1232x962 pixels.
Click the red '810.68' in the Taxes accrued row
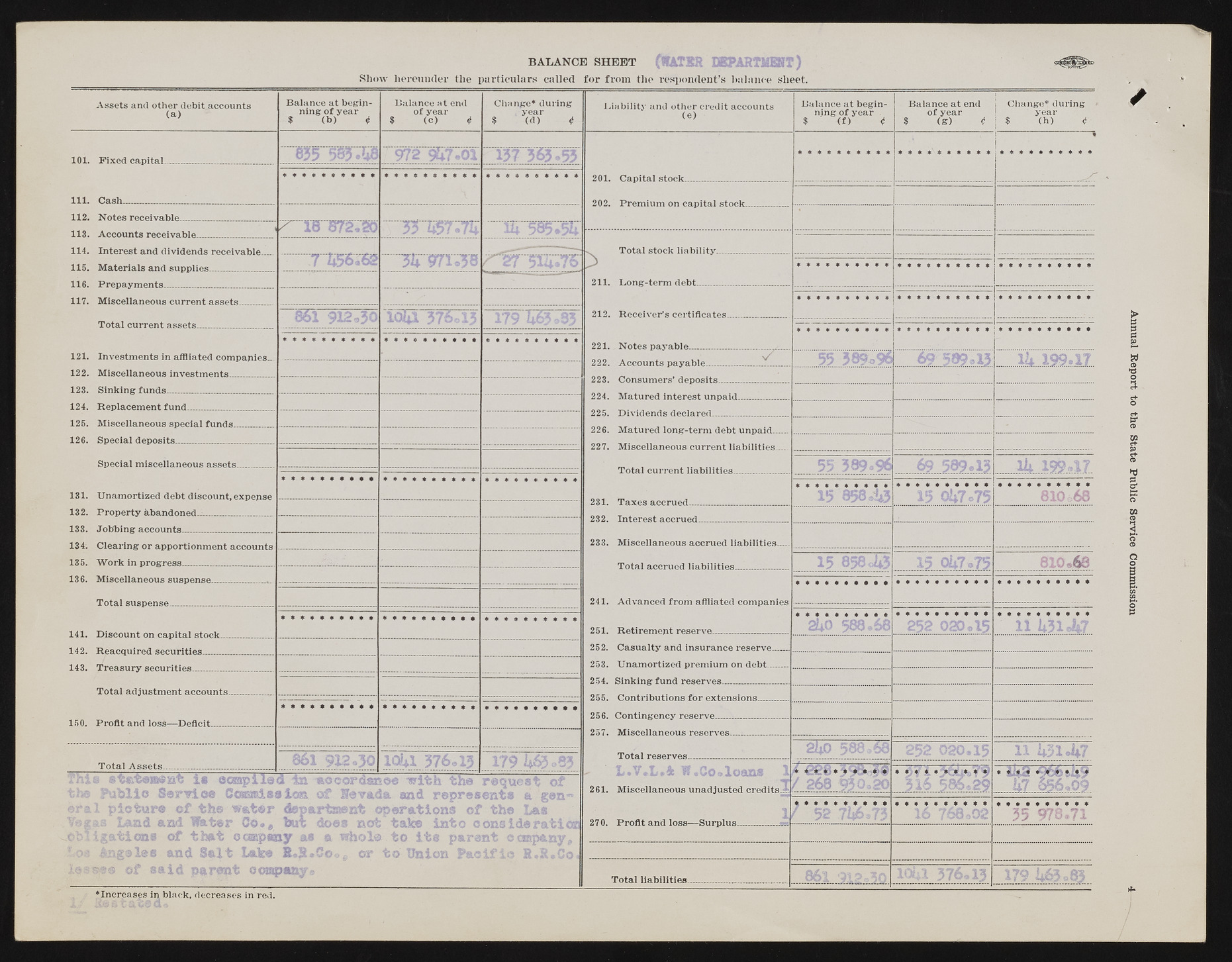pos(1064,496)
